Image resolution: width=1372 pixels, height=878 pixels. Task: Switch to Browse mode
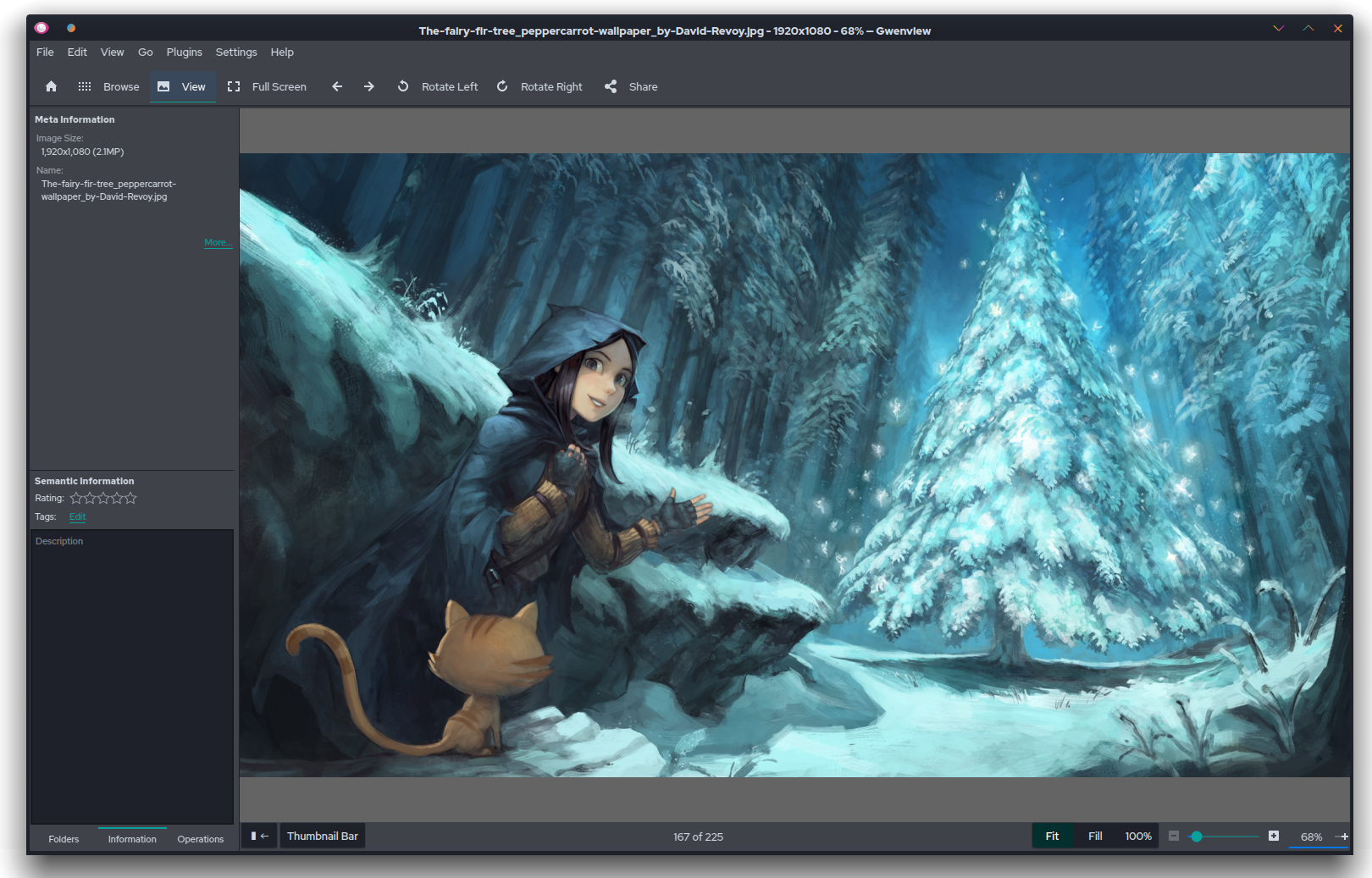point(108,86)
